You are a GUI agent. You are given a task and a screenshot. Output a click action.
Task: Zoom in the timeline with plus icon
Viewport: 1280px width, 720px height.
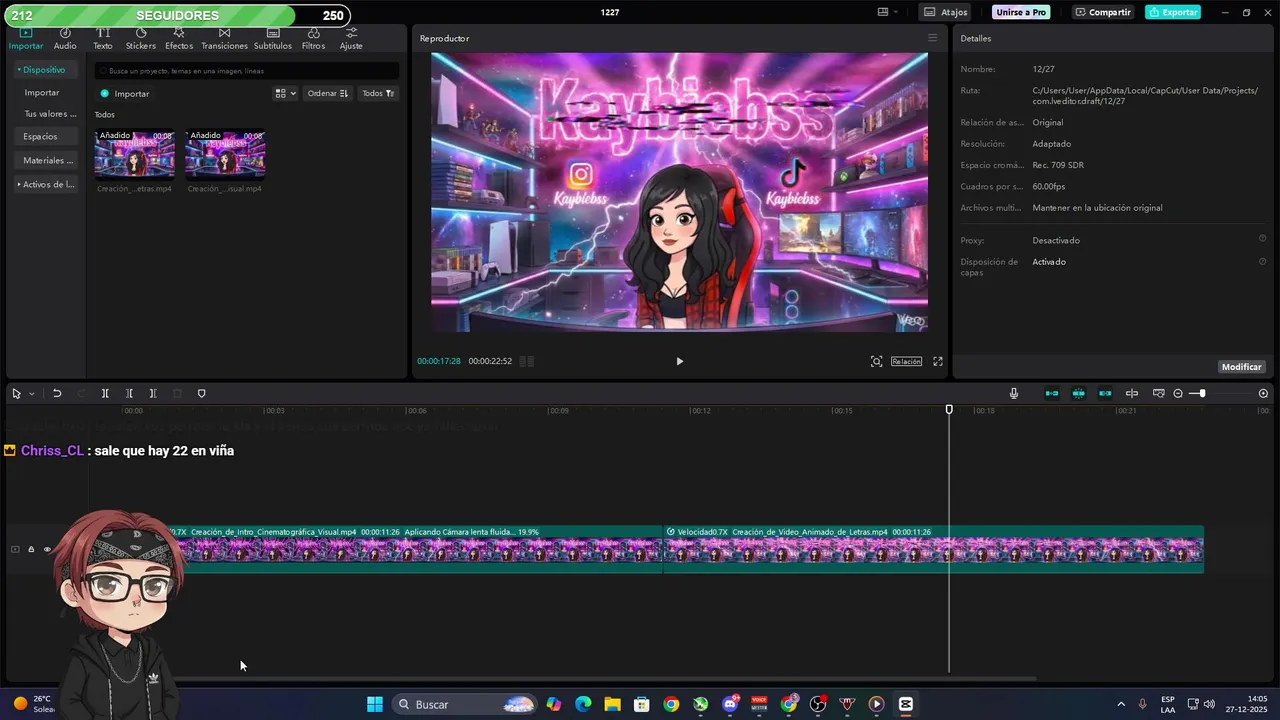coord(1263,394)
